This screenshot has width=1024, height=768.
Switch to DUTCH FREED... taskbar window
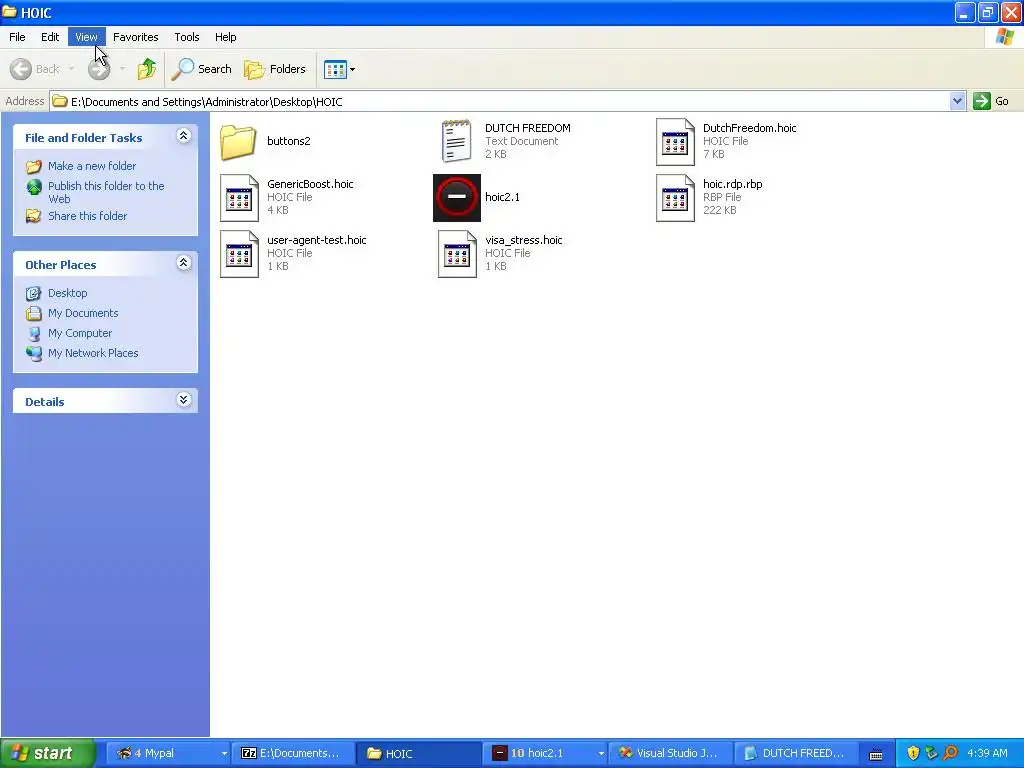tap(796, 753)
